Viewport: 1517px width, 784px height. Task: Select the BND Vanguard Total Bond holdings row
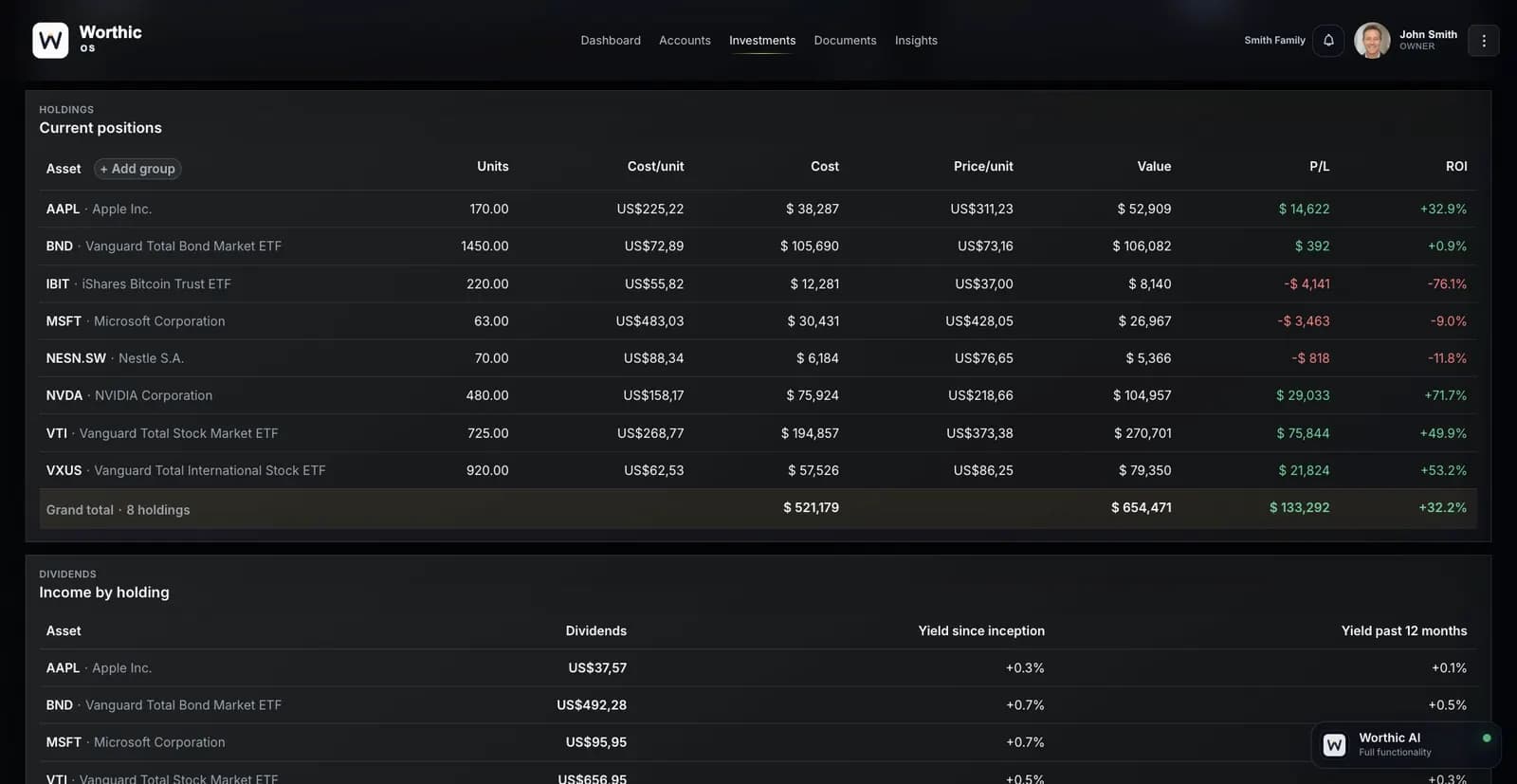758,246
